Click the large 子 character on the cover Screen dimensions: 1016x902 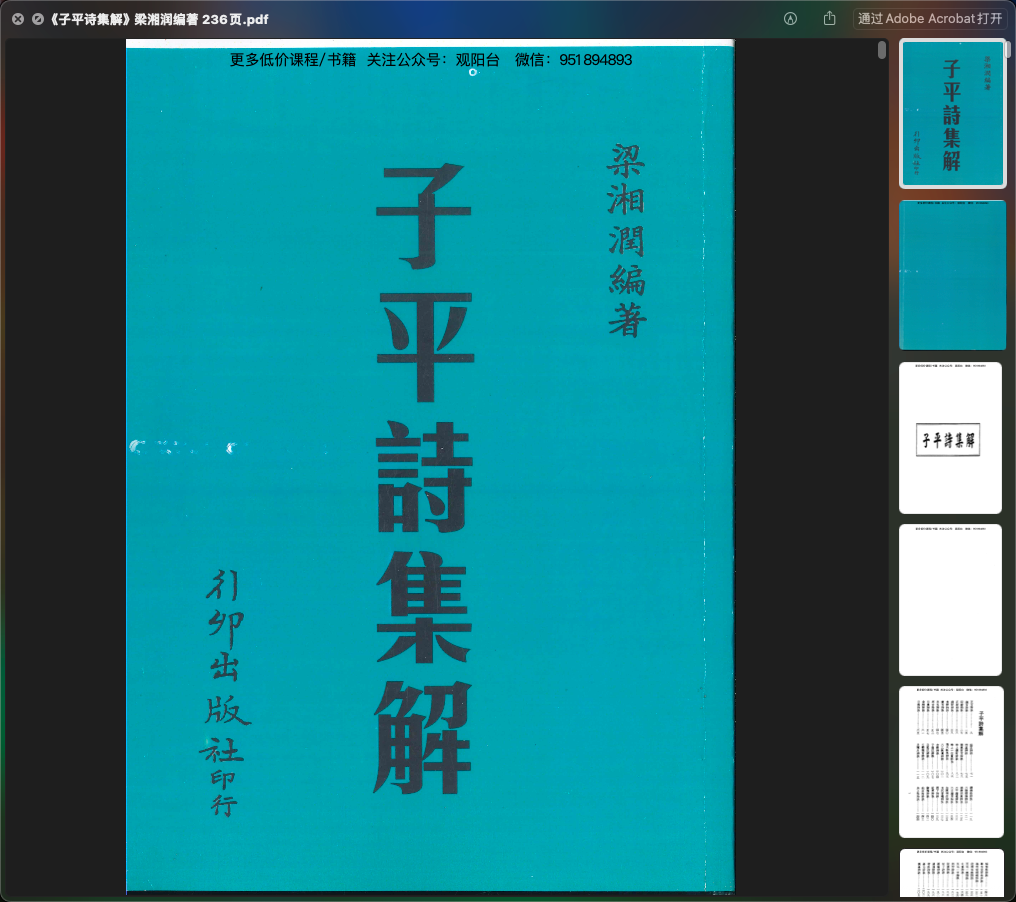point(424,216)
